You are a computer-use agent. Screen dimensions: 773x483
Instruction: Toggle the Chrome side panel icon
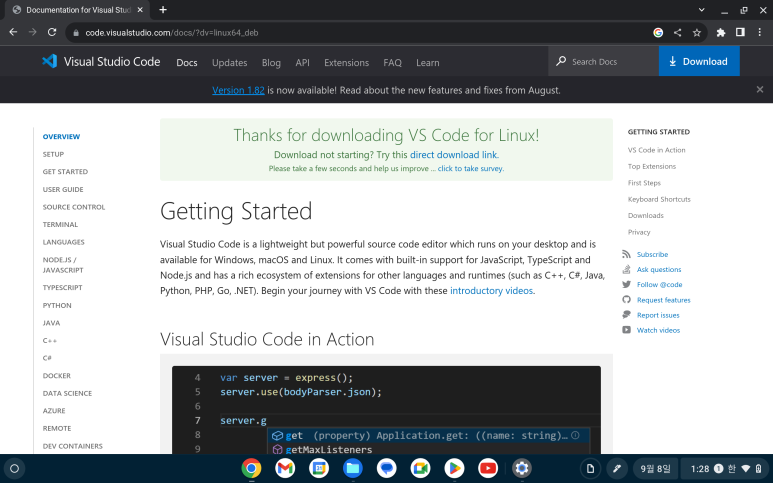coord(740,33)
